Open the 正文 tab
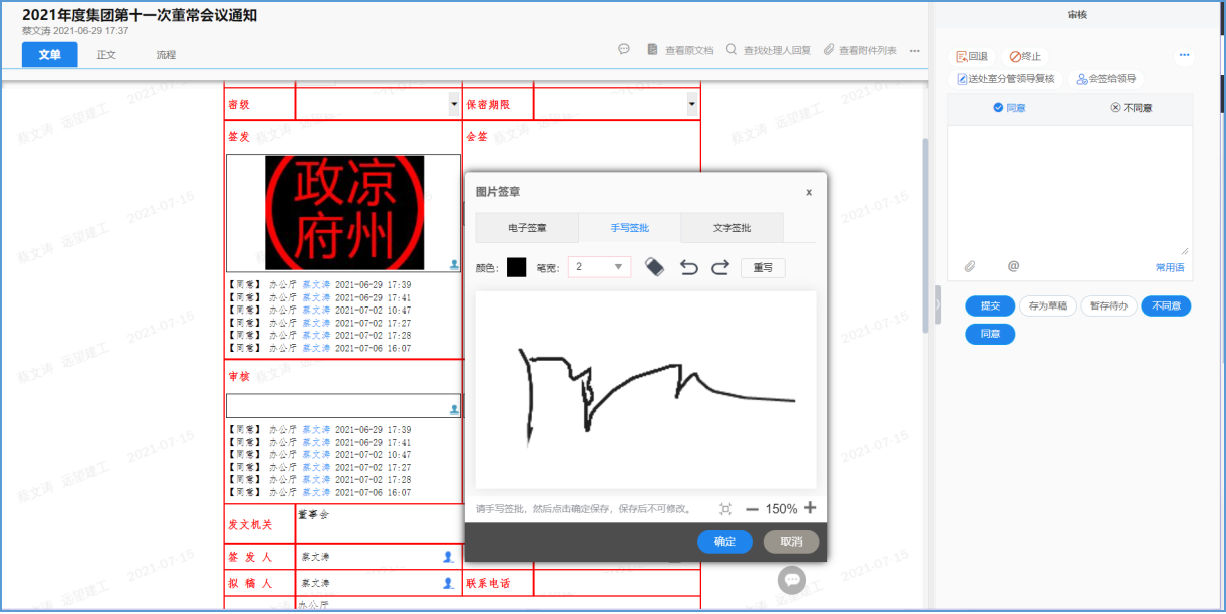 (106, 55)
